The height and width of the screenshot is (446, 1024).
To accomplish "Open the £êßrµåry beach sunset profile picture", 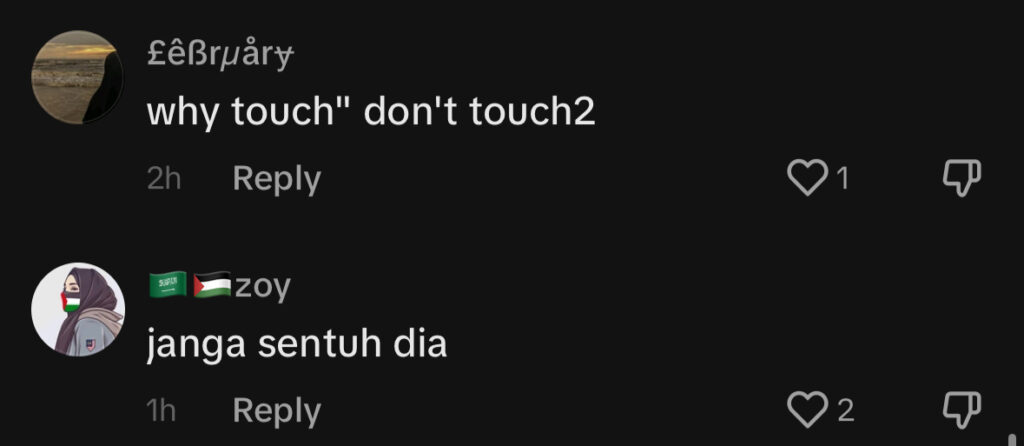I will coord(77,76).
